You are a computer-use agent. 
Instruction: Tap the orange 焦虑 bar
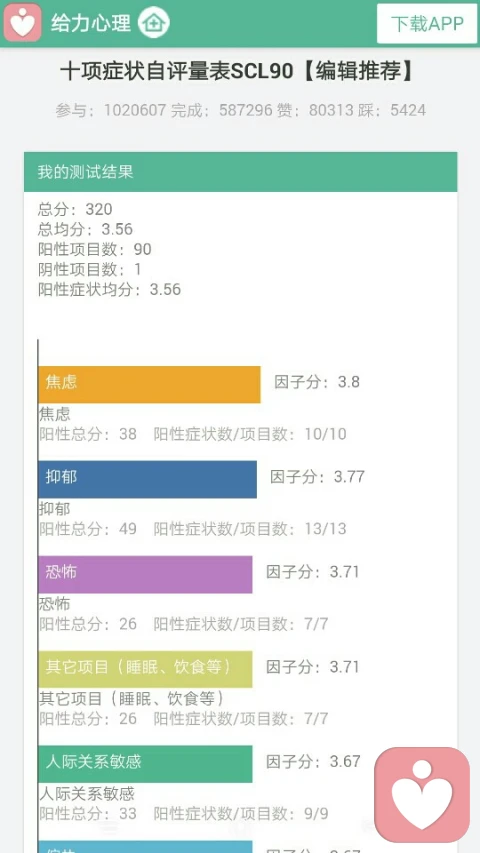point(149,385)
